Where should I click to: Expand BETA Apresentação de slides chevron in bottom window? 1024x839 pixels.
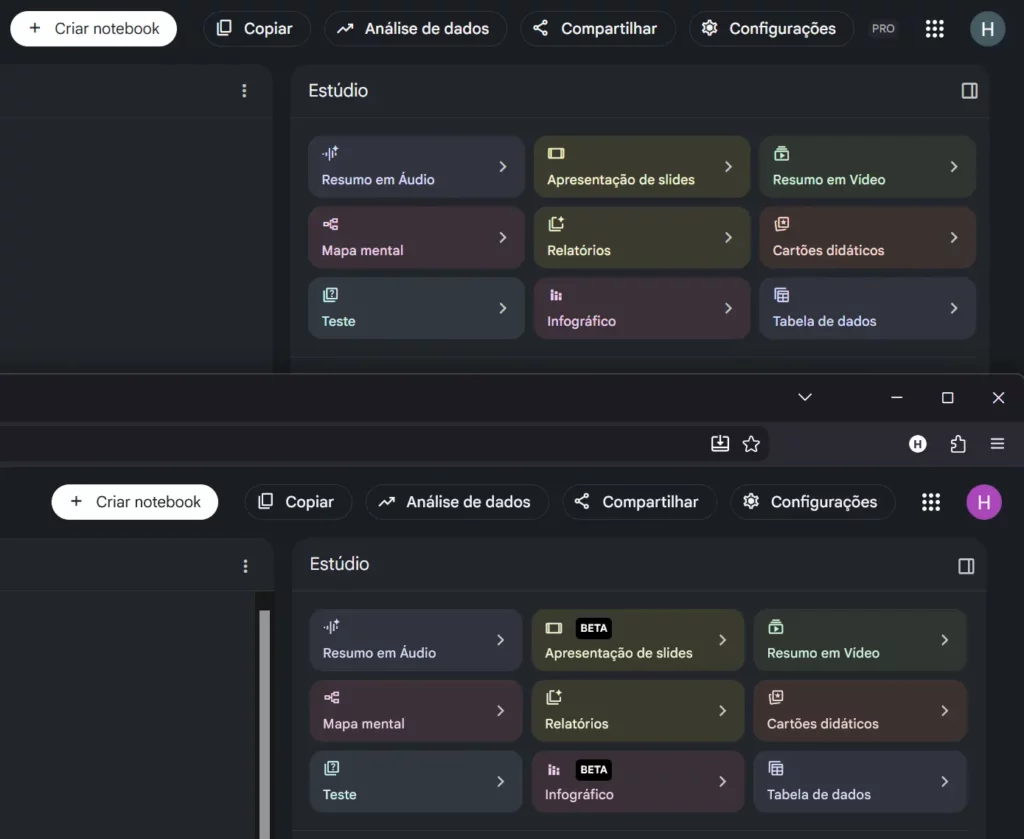pos(722,640)
